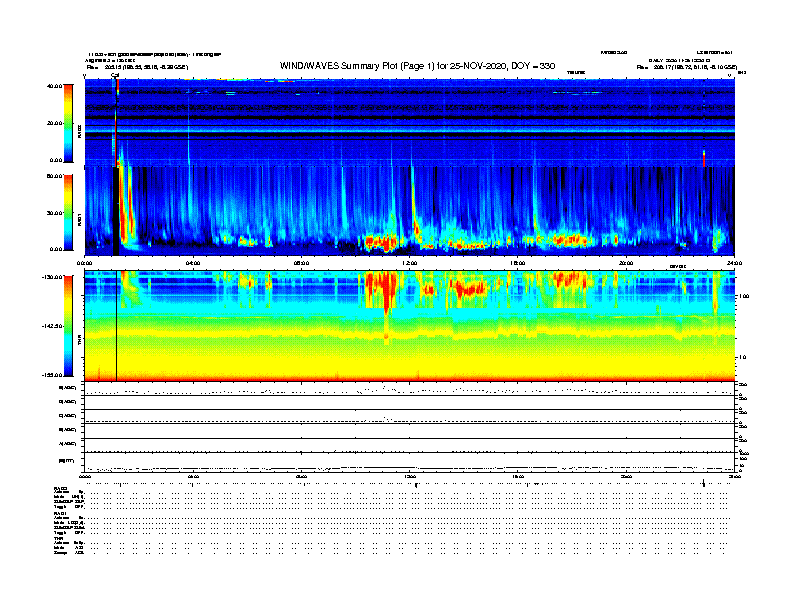Click the 100 tick on TNR right axis
This screenshot has width=792, height=612.
[x=743, y=296]
